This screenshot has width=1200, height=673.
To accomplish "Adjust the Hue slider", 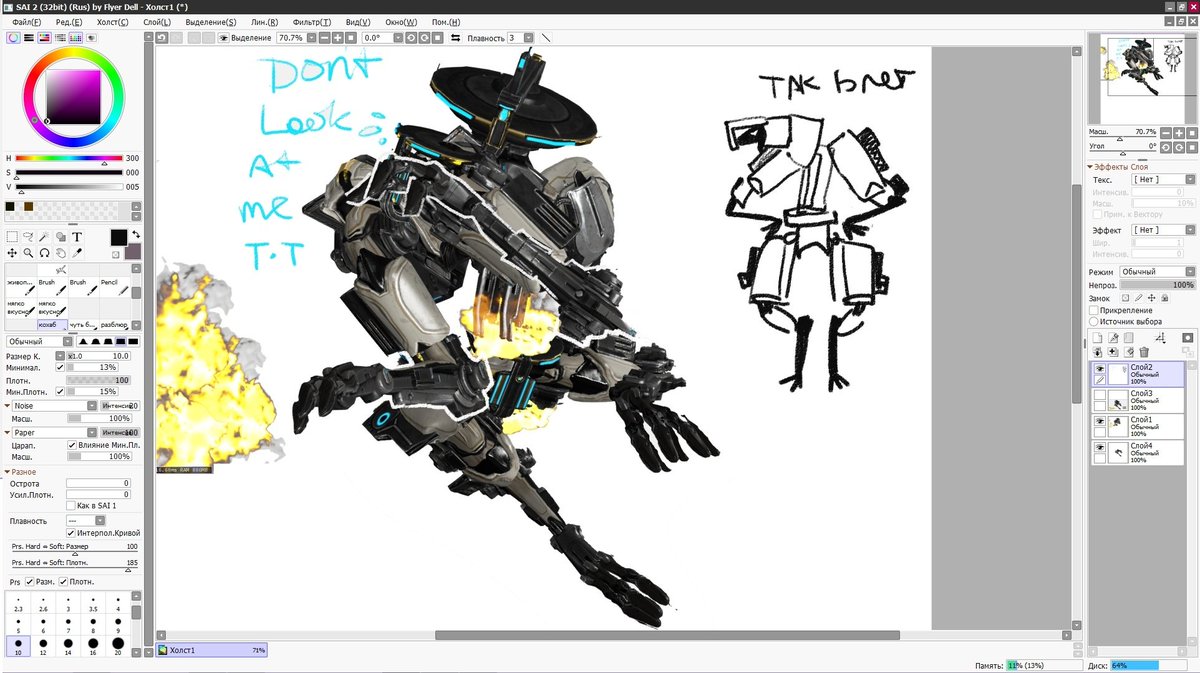I will click(x=69, y=158).
